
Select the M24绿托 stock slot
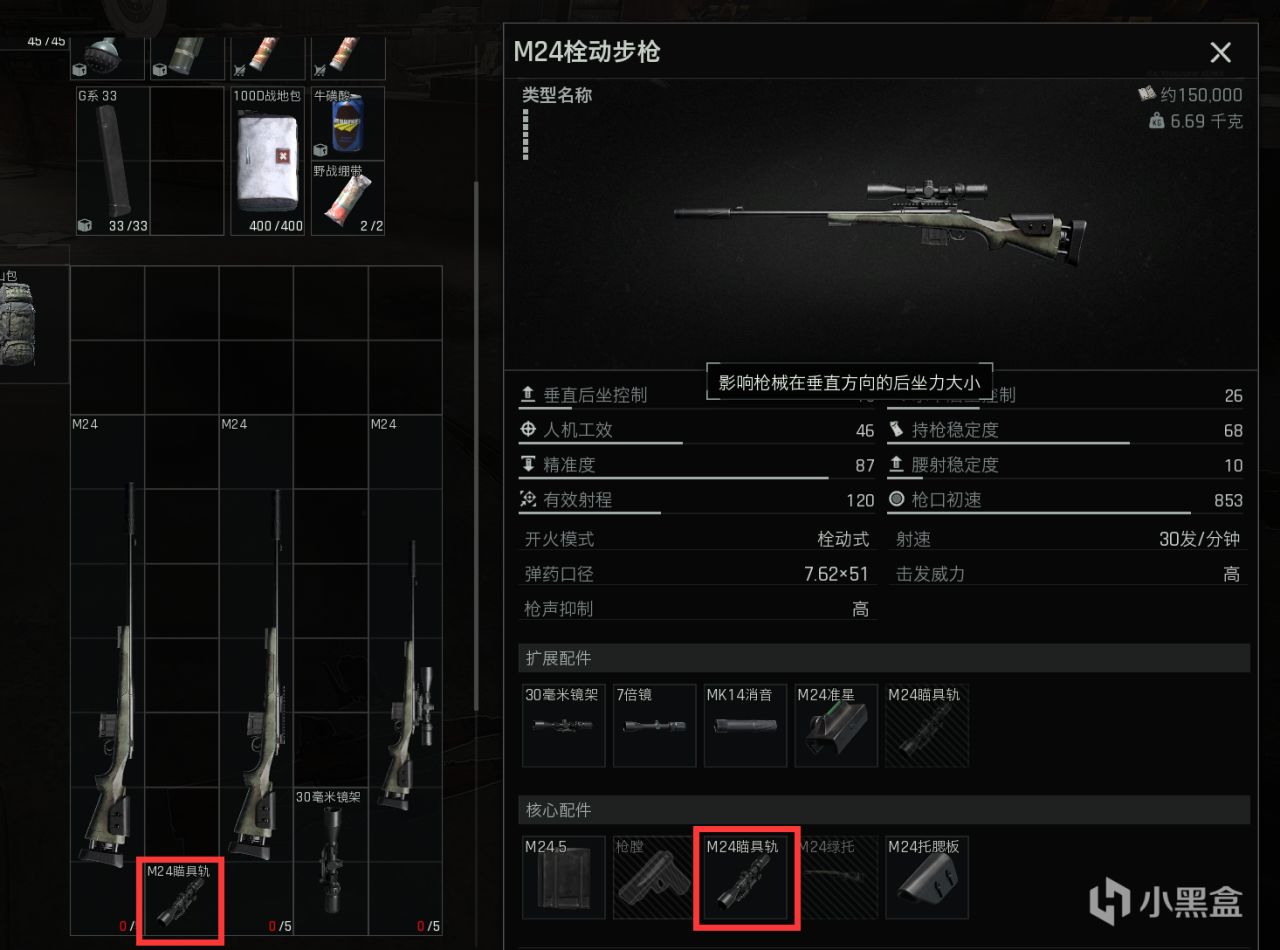pyautogui.click(x=836, y=877)
